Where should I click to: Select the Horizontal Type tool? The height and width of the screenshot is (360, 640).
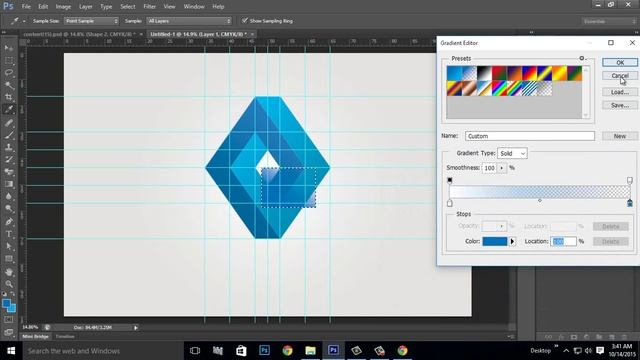pyautogui.click(x=9, y=234)
